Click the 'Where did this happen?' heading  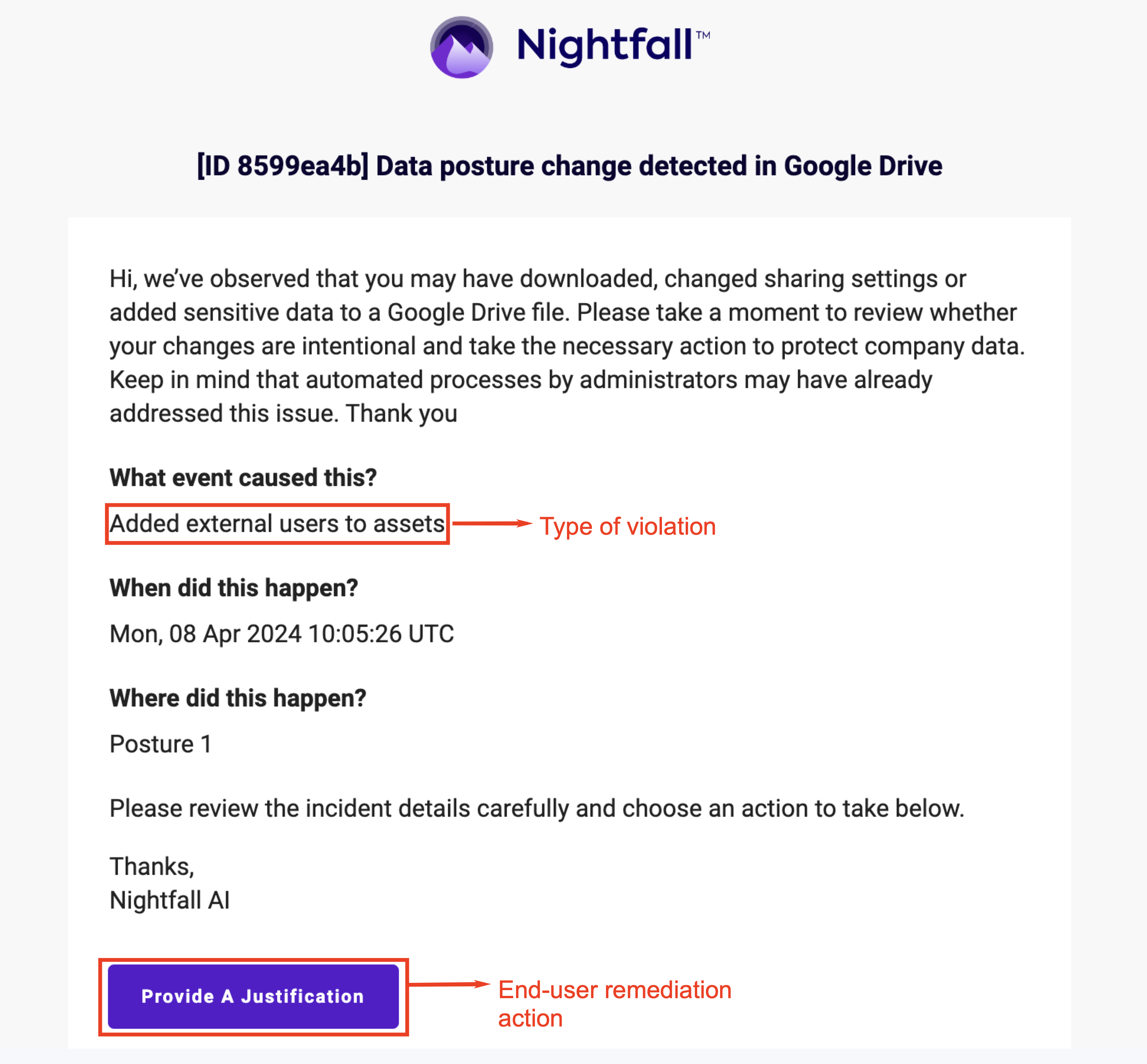[238, 698]
